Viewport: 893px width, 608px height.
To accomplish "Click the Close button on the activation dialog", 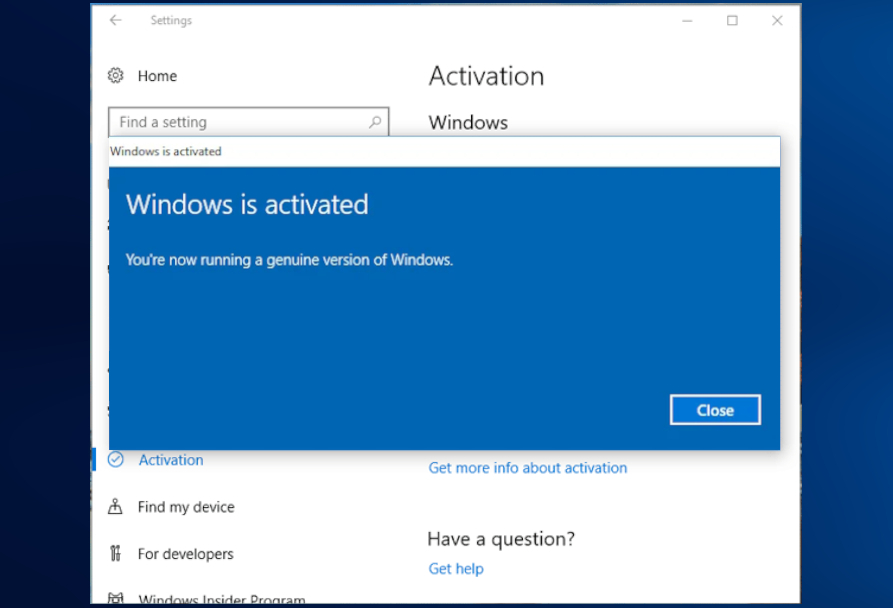I will 714,409.
